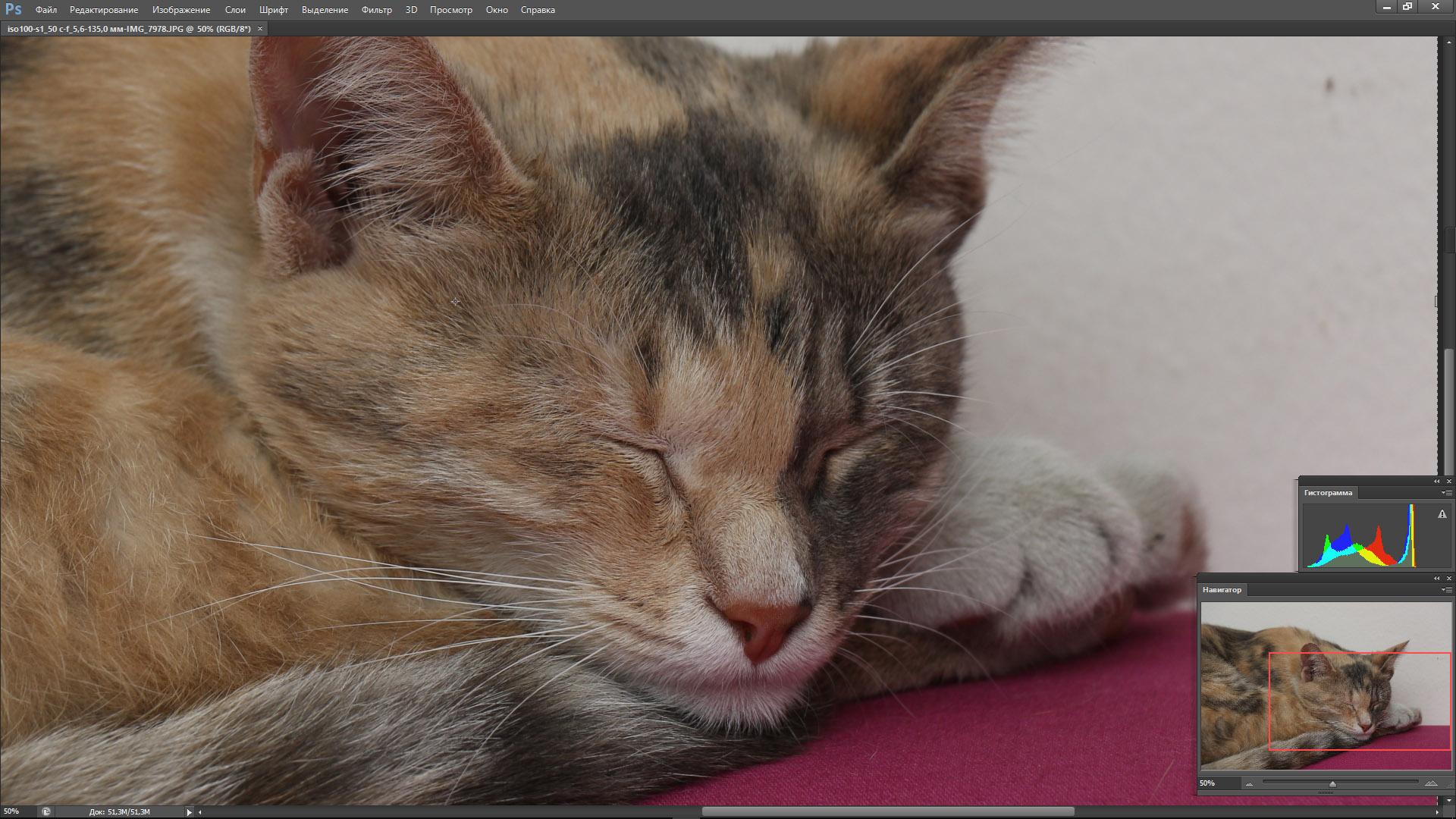Click the Navigator zoom slider handle

1332,784
